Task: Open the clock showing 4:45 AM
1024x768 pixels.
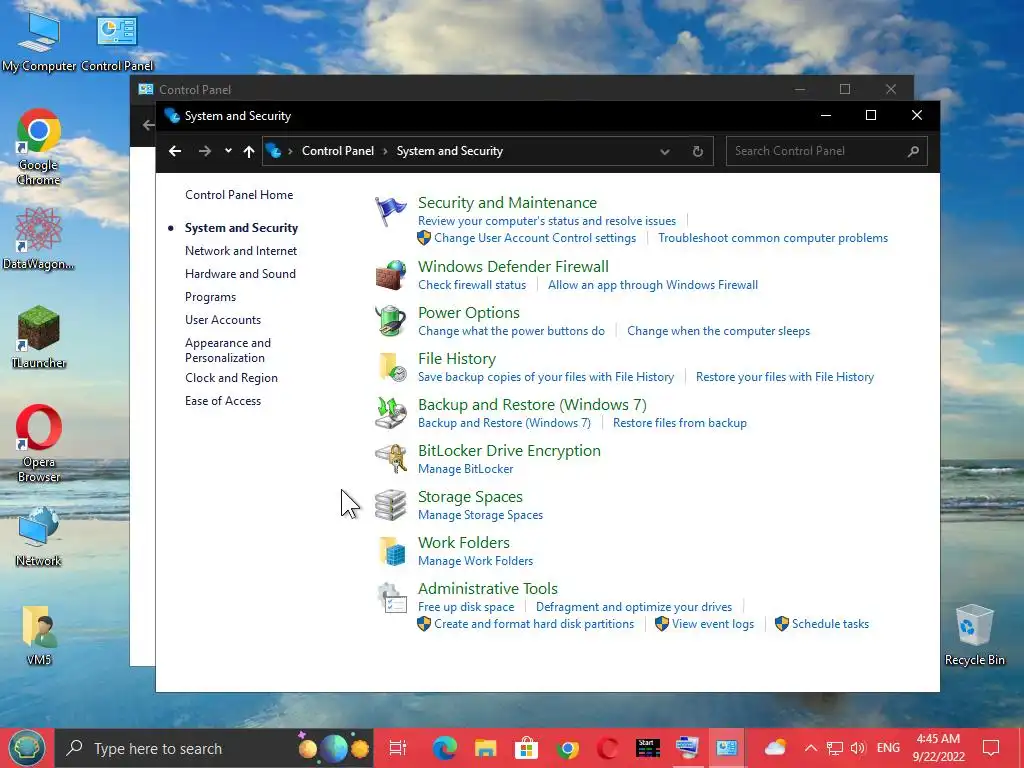Action: point(938,748)
